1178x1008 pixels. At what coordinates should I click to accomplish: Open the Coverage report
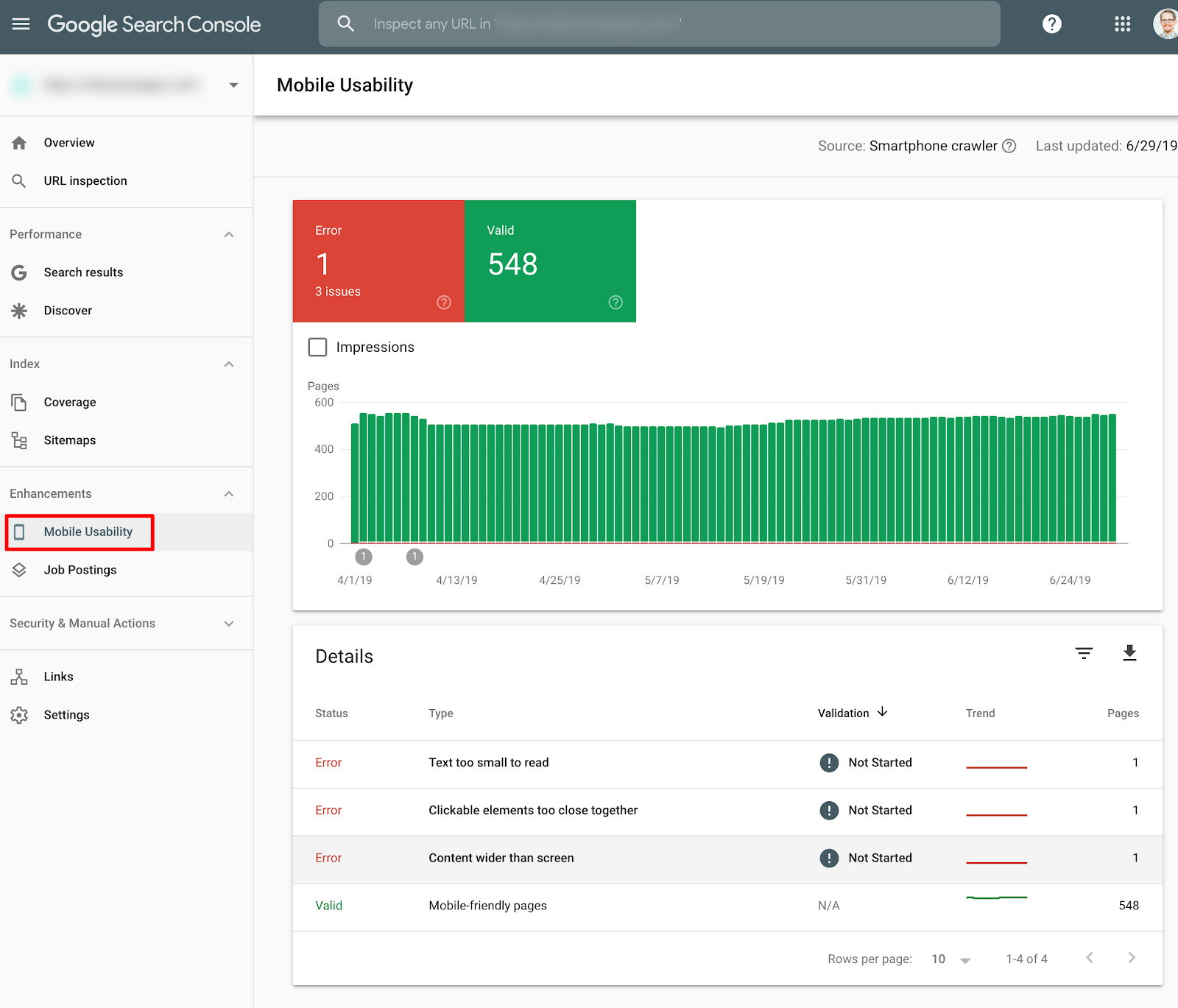pyautogui.click(x=70, y=402)
